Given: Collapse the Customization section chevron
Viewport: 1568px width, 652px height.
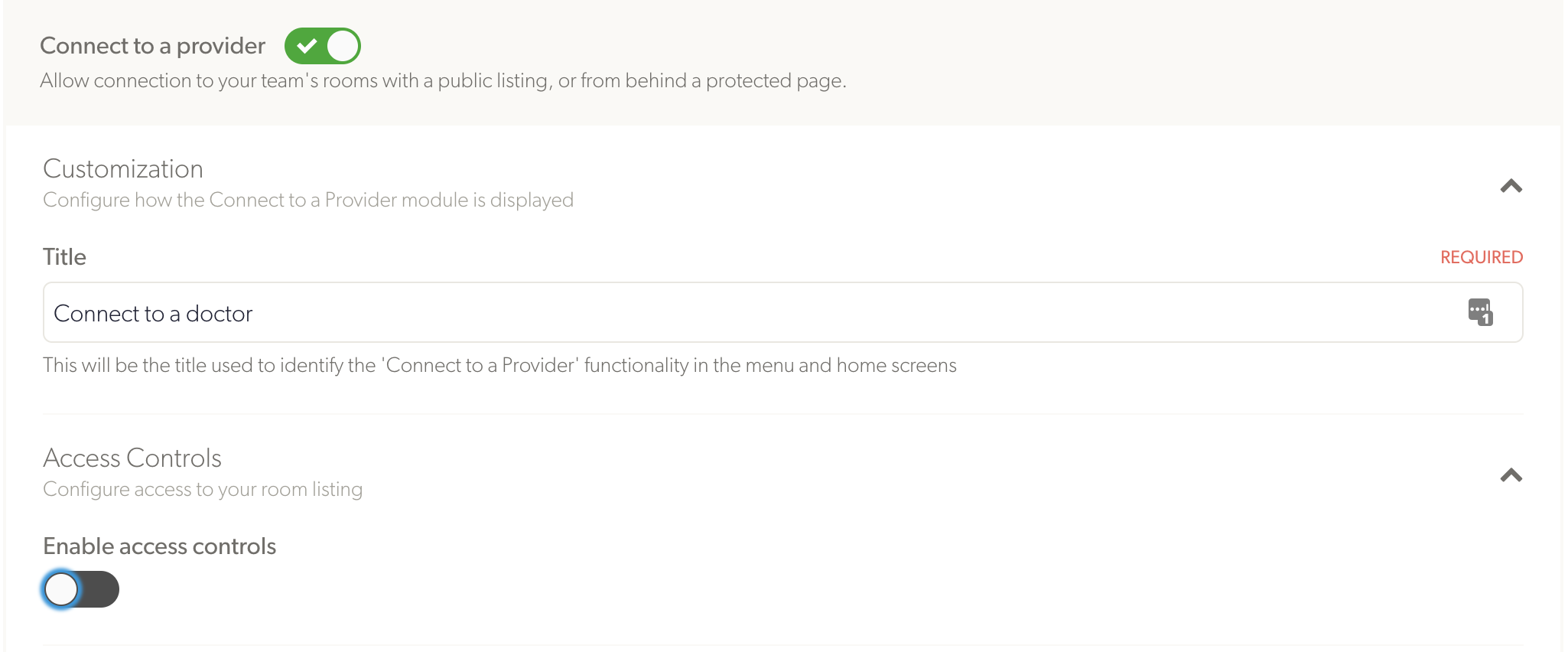Looking at the screenshot, I should pyautogui.click(x=1511, y=186).
